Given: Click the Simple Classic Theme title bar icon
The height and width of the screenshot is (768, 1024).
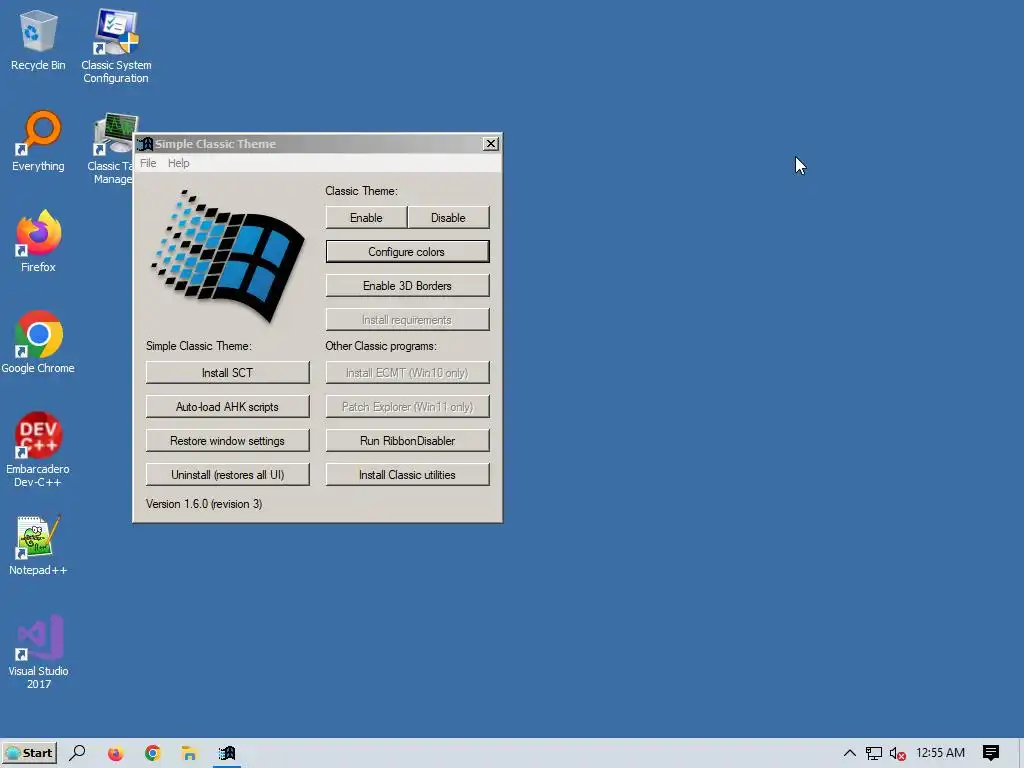Looking at the screenshot, I should point(145,144).
